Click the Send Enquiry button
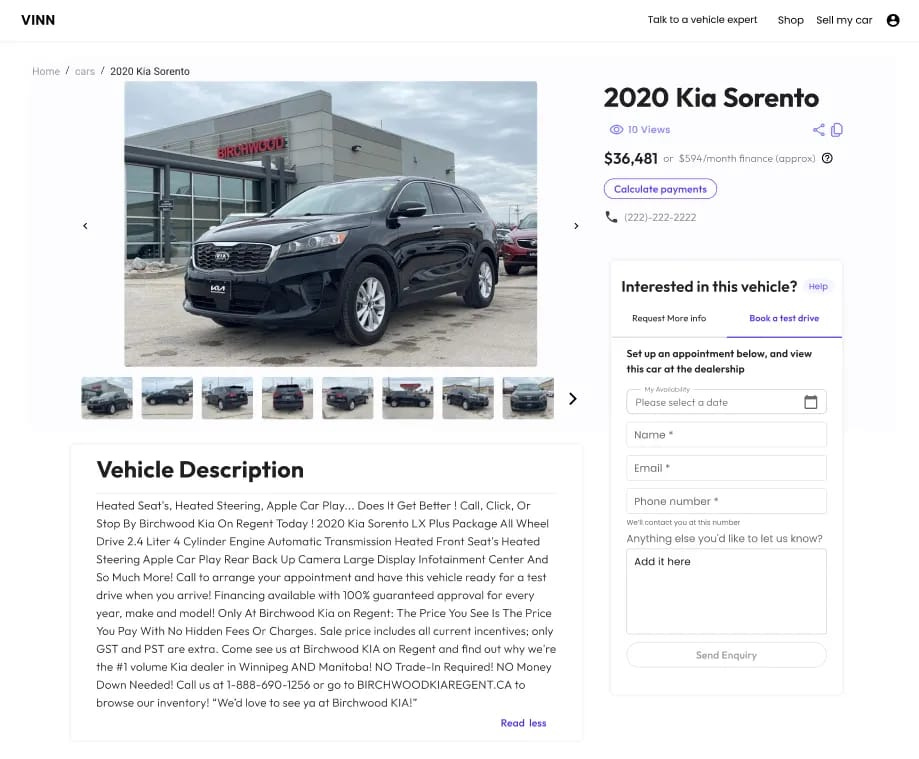 point(726,655)
